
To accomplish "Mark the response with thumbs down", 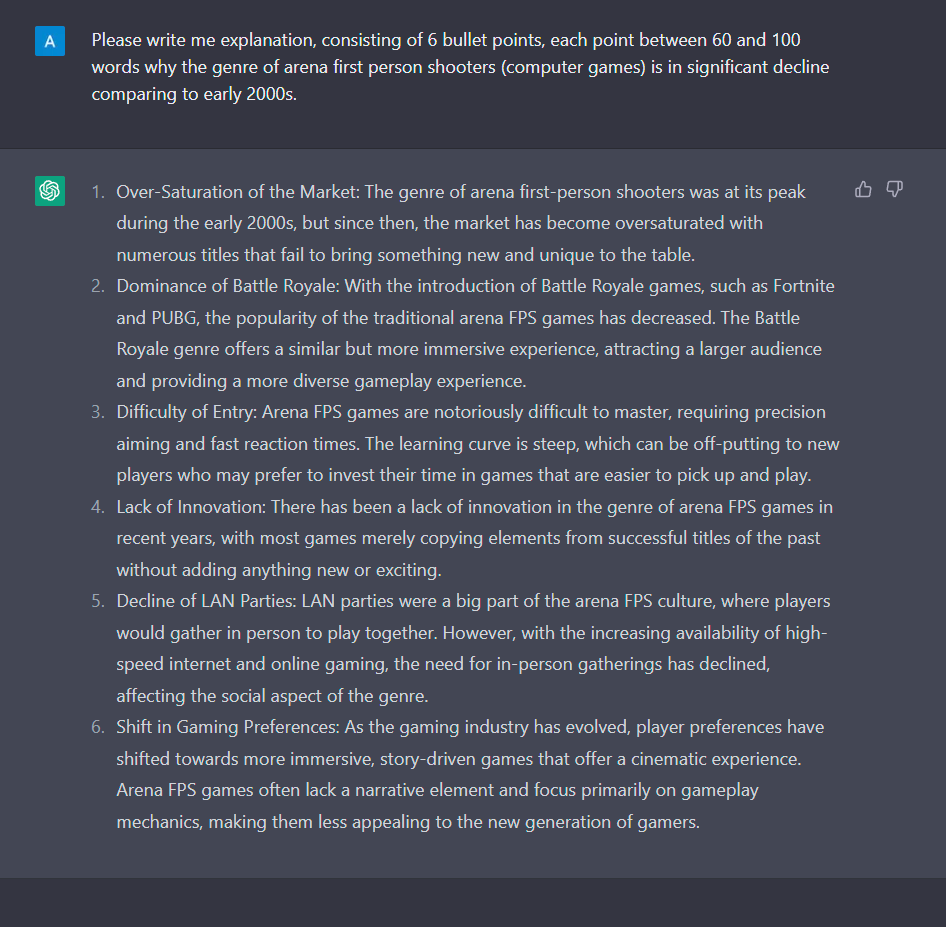I will point(895,190).
